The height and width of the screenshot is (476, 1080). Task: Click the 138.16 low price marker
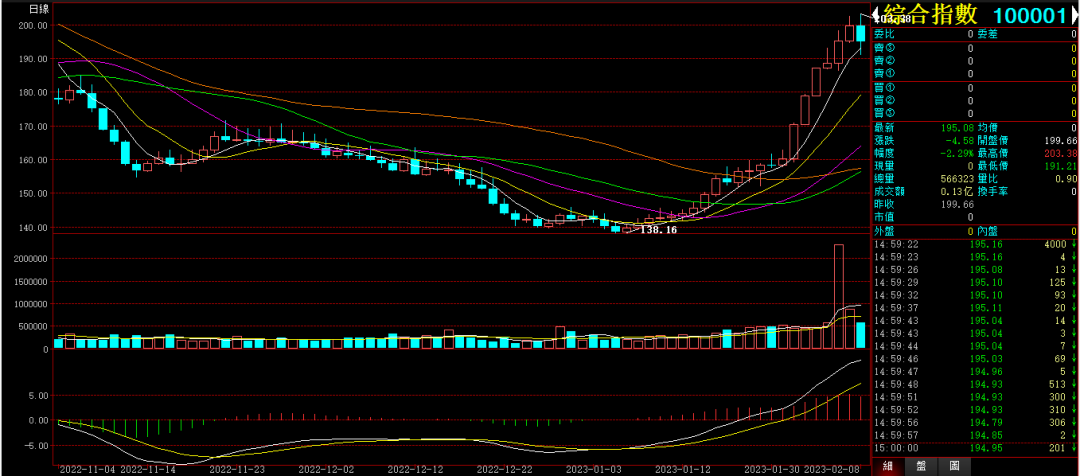tap(657, 230)
